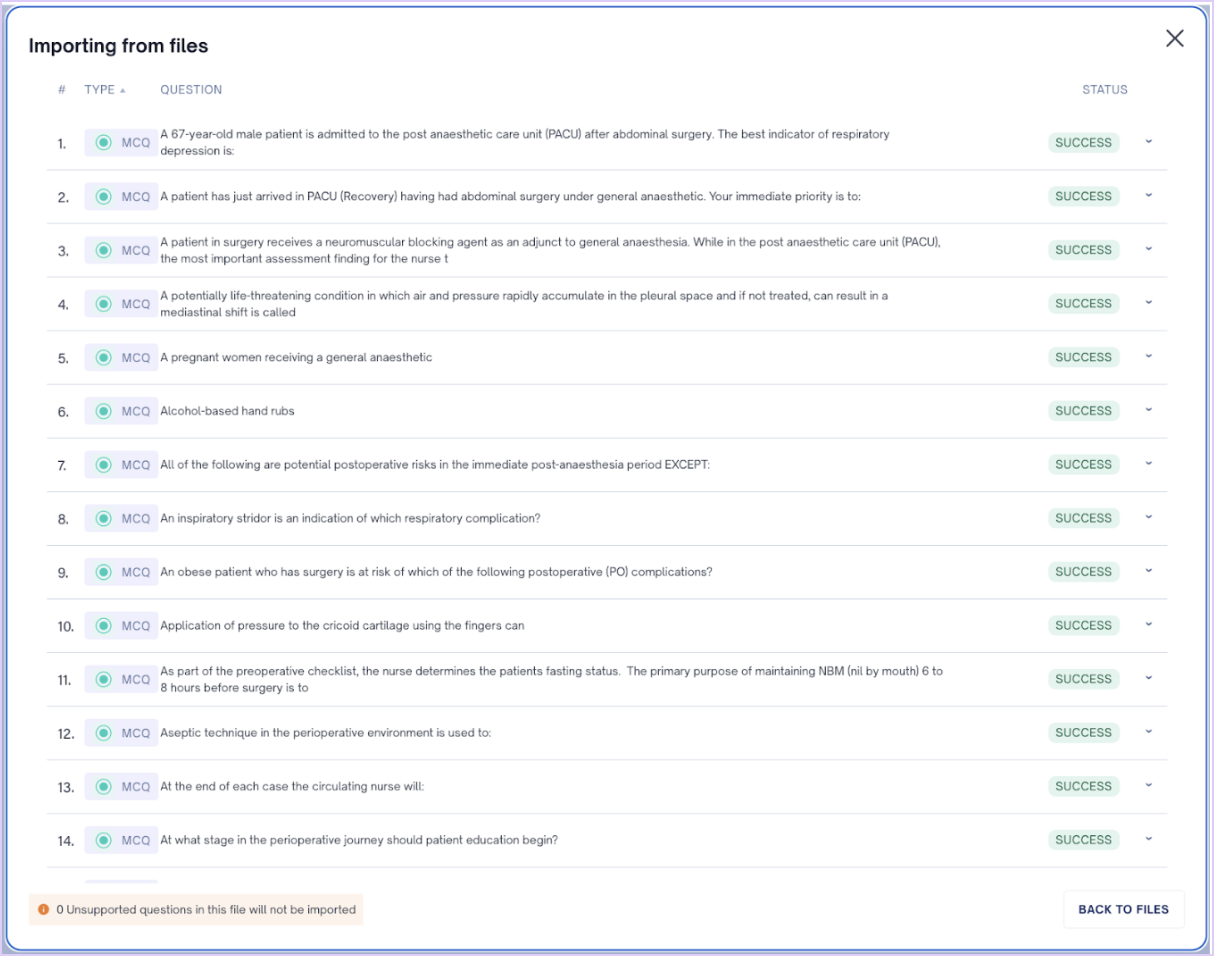
Task: Select question 'At the end of each case'
Action: pos(292,787)
